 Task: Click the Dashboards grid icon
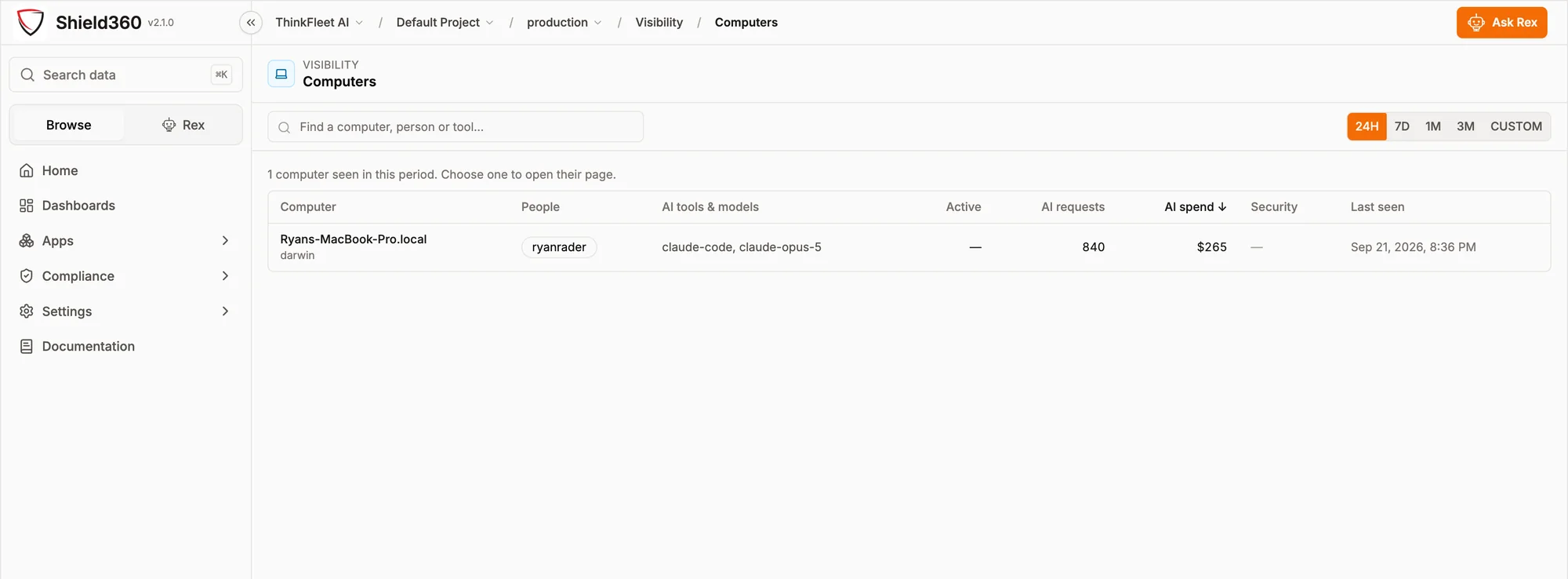point(27,206)
